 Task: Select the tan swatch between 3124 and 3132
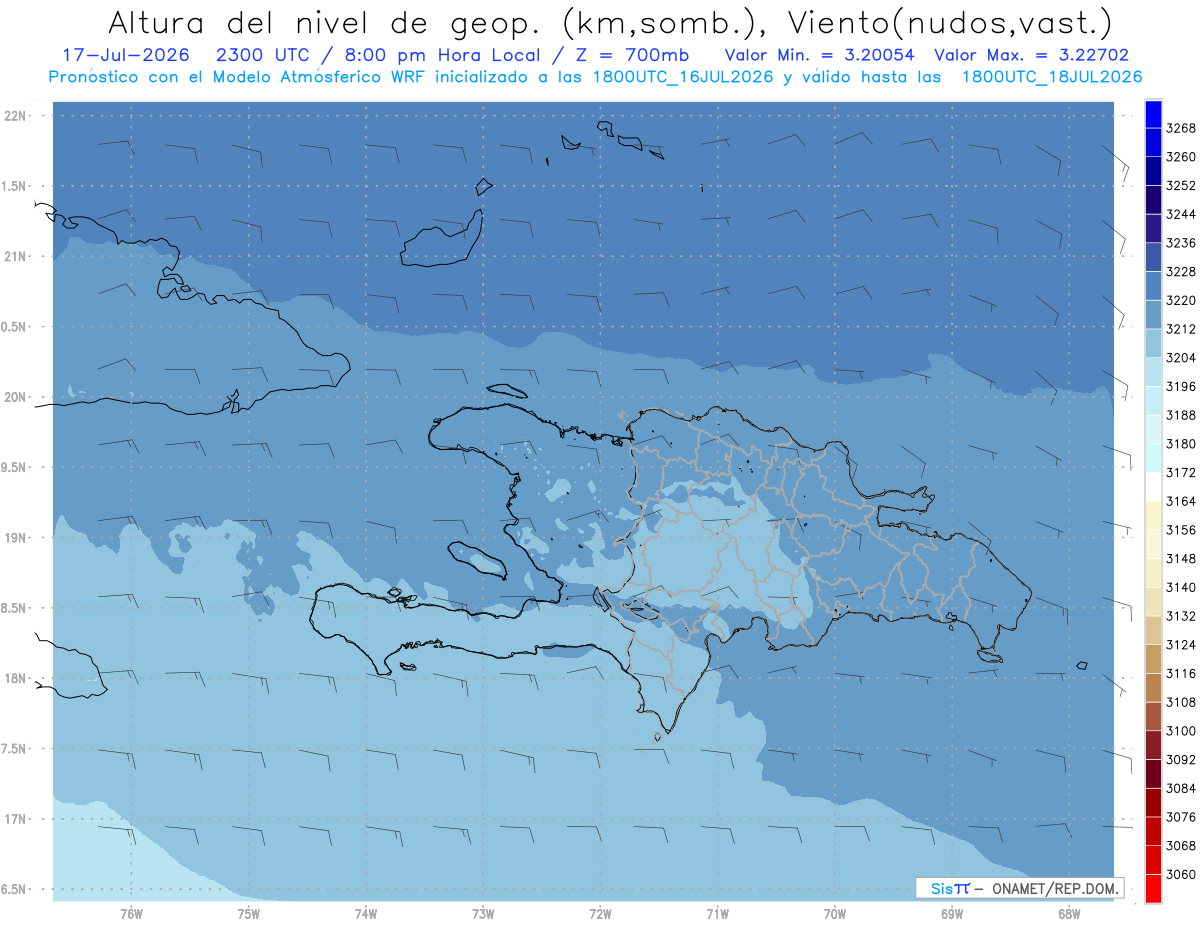1153,630
